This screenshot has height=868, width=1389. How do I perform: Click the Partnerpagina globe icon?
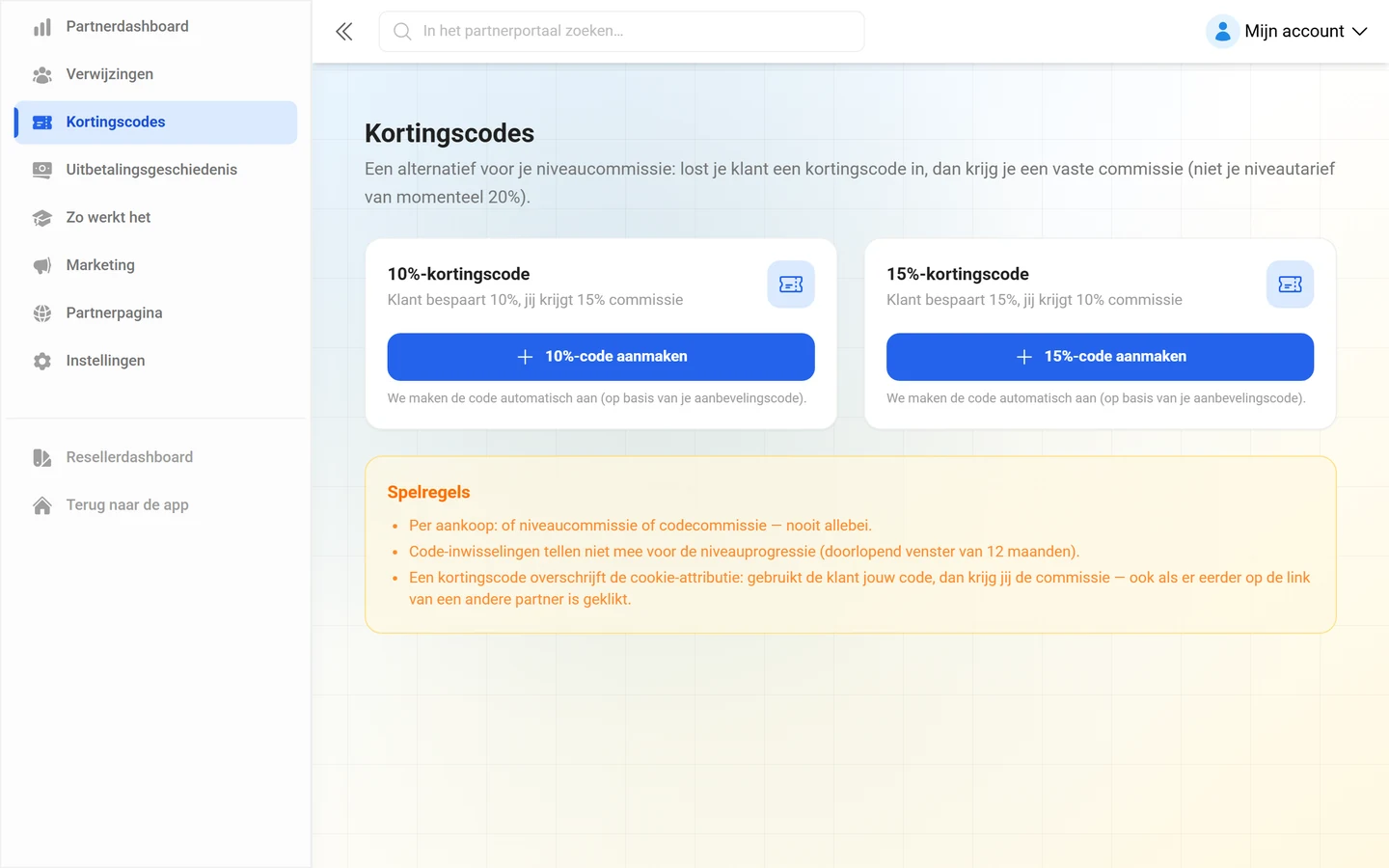(x=42, y=313)
